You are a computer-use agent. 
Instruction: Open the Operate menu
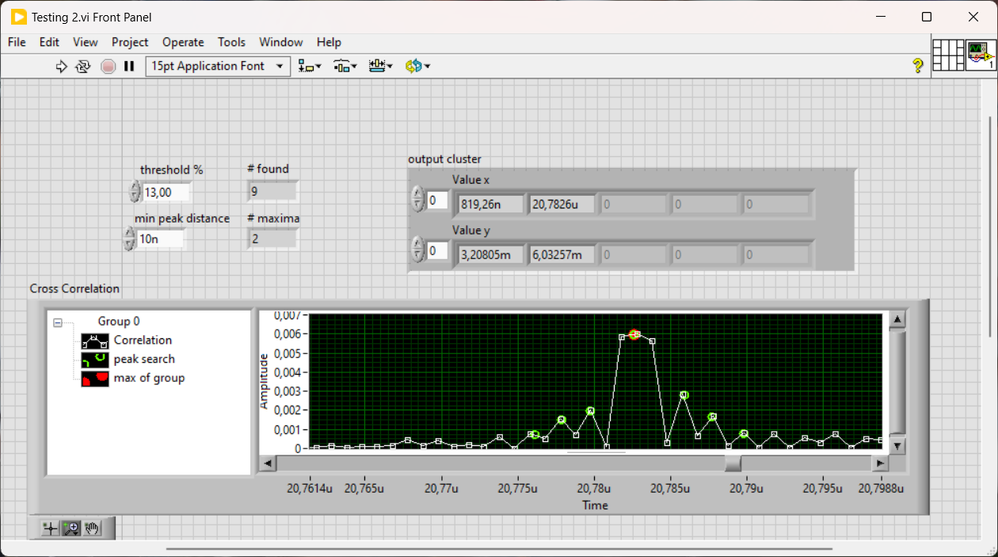coord(183,42)
